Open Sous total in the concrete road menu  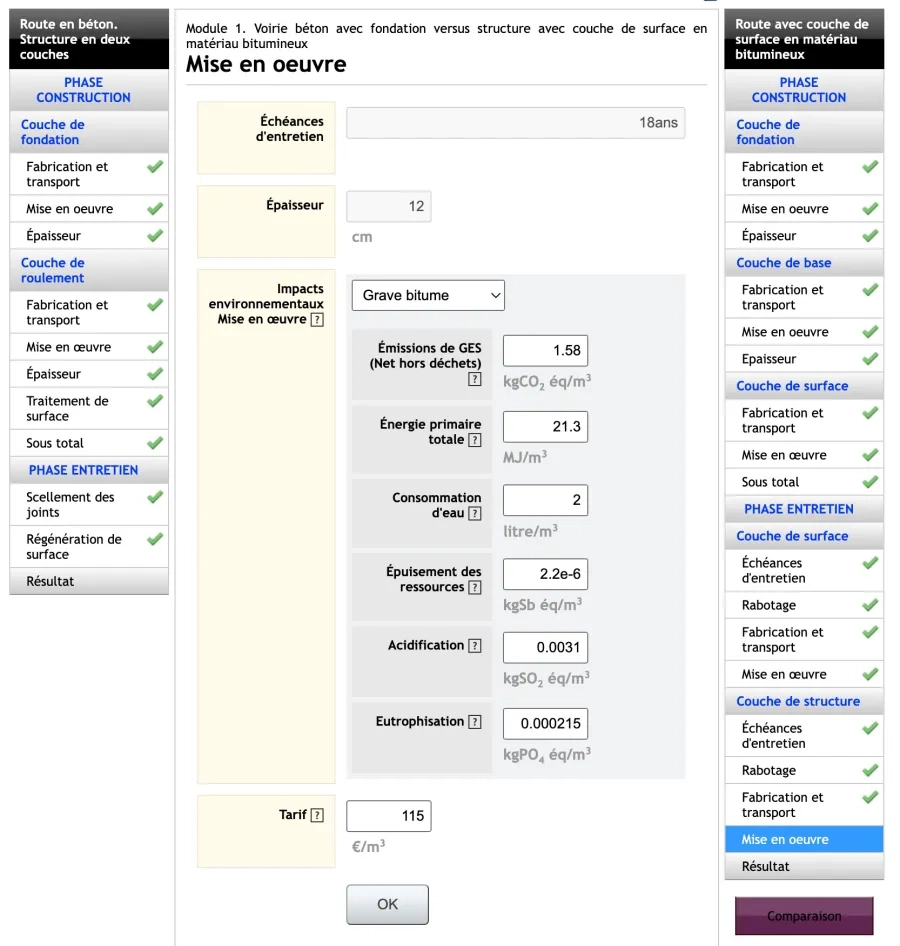[89, 443]
